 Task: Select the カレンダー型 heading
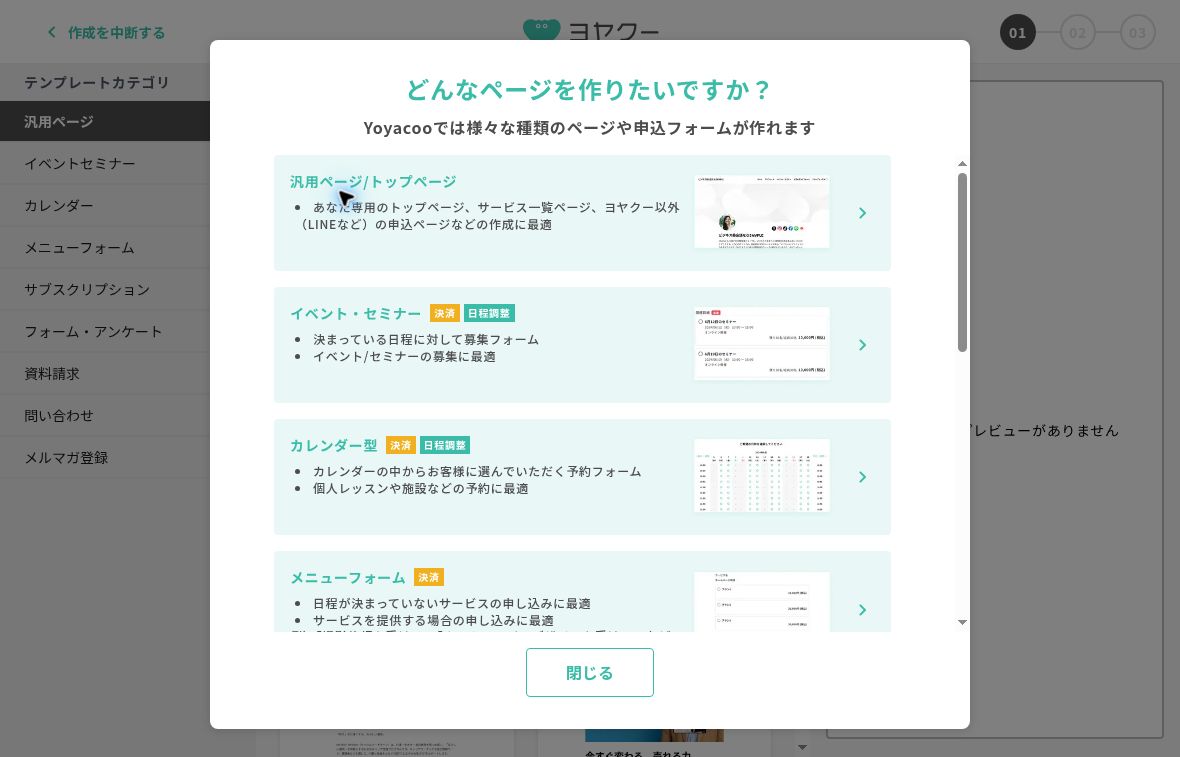tap(333, 445)
